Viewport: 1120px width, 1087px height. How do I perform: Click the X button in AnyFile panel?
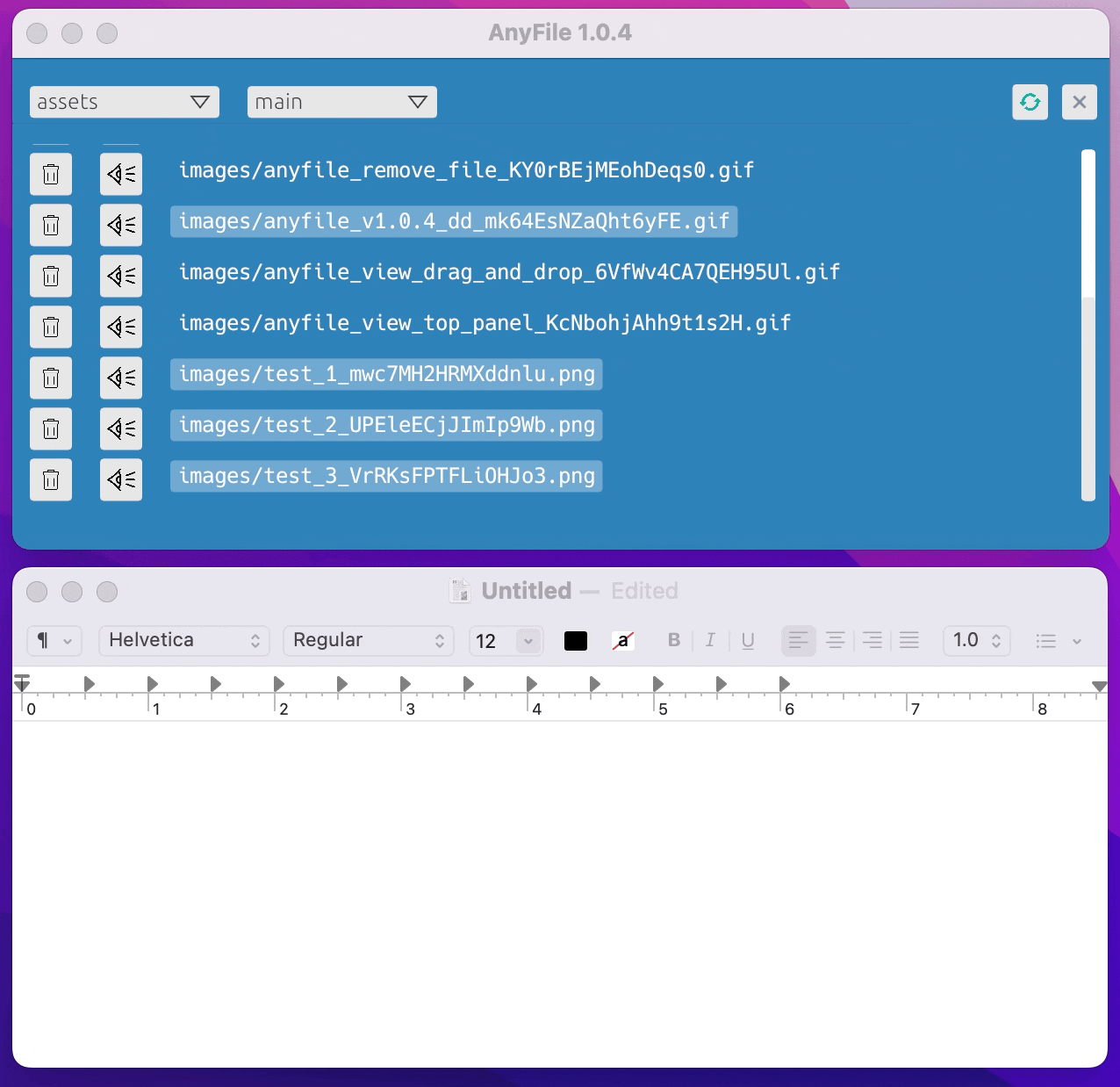point(1080,102)
